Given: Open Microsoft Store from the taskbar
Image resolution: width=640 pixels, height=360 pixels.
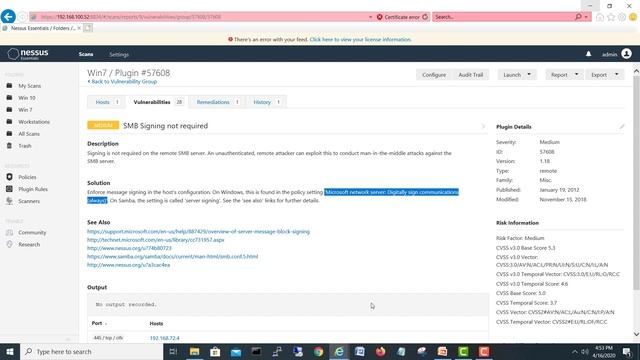Looking at the screenshot, I should (x=215, y=351).
